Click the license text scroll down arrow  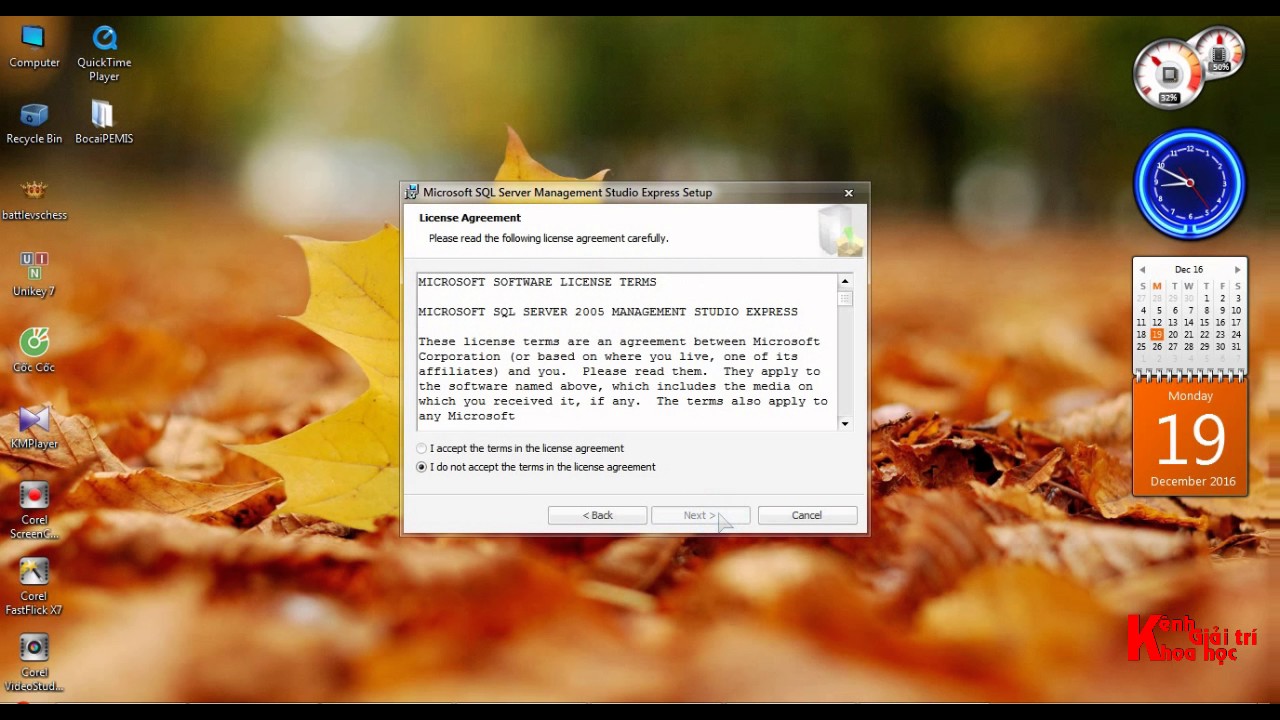[844, 424]
